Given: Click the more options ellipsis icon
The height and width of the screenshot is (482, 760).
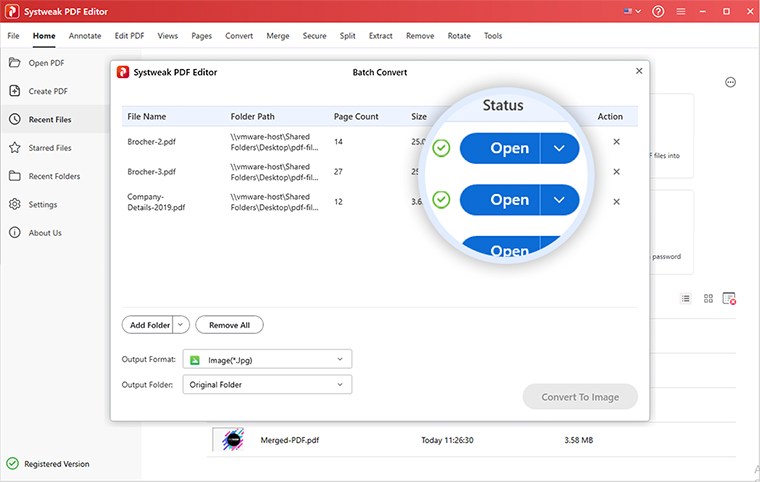Looking at the screenshot, I should (730, 82).
